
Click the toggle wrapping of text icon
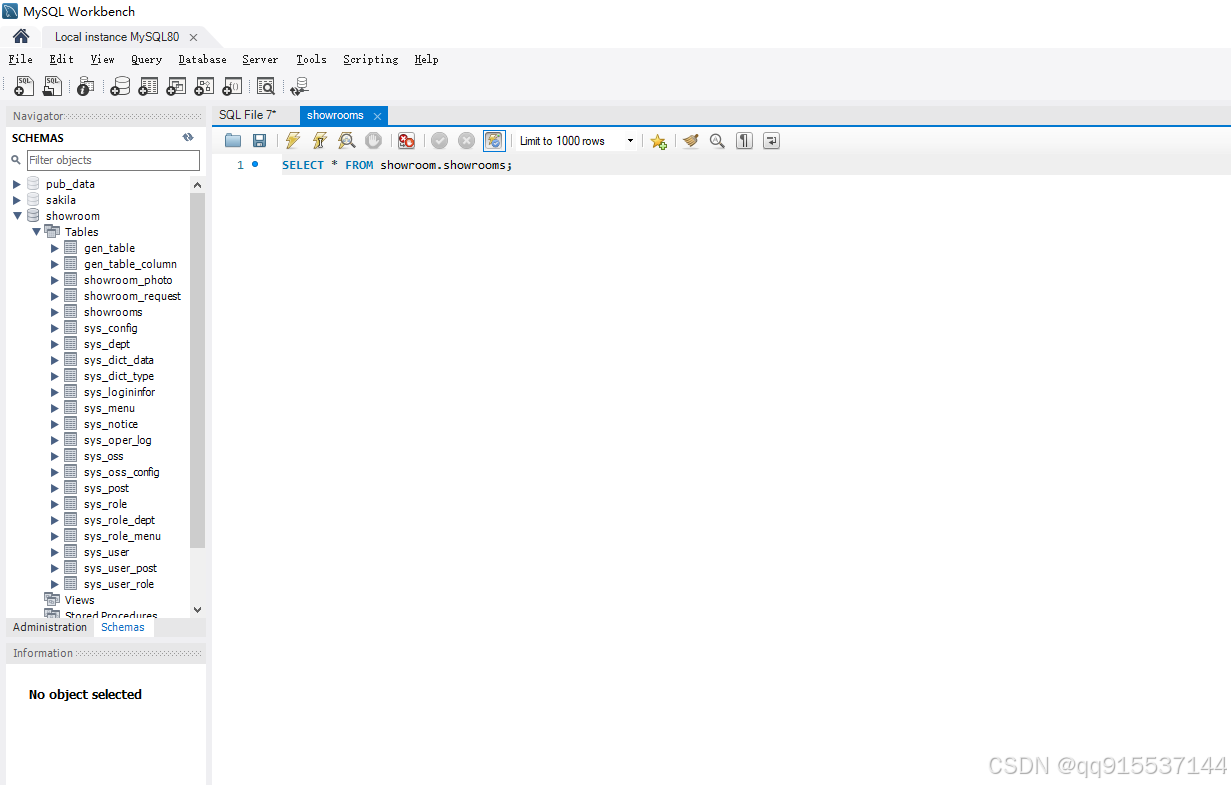pyautogui.click(x=770, y=140)
